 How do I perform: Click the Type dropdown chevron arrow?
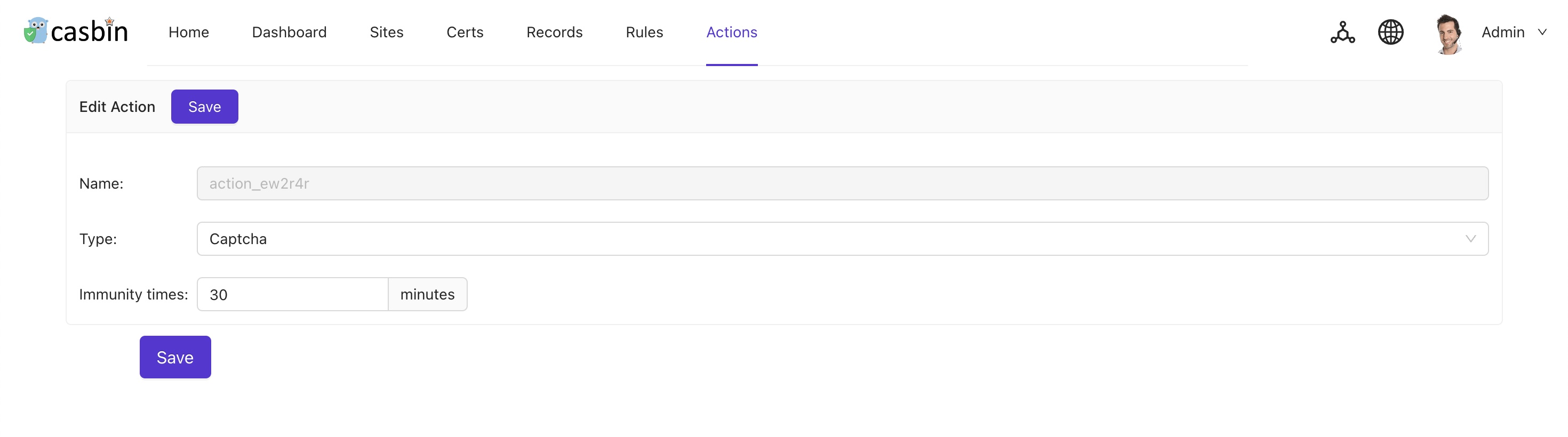tap(1470, 239)
